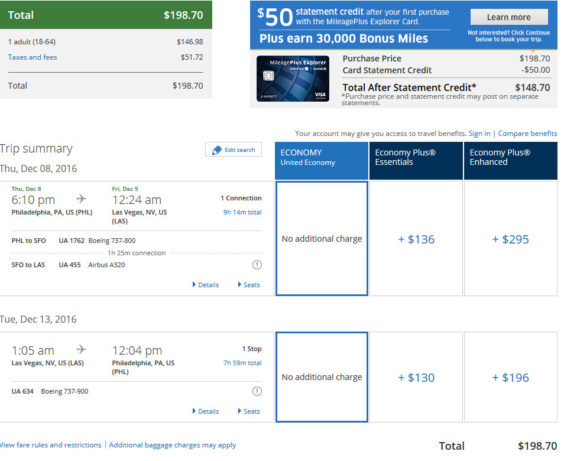Select the ECONOMY United Economy column header
The width and height of the screenshot is (564, 461).
322,161
